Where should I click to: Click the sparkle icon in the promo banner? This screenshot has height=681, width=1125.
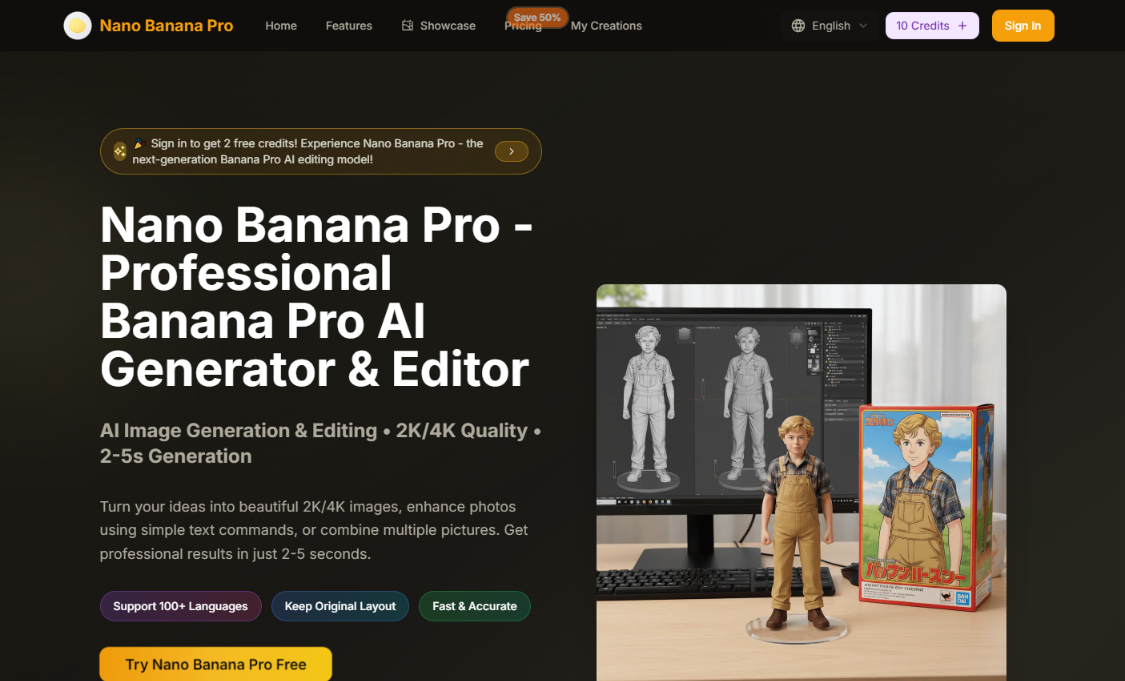119,150
